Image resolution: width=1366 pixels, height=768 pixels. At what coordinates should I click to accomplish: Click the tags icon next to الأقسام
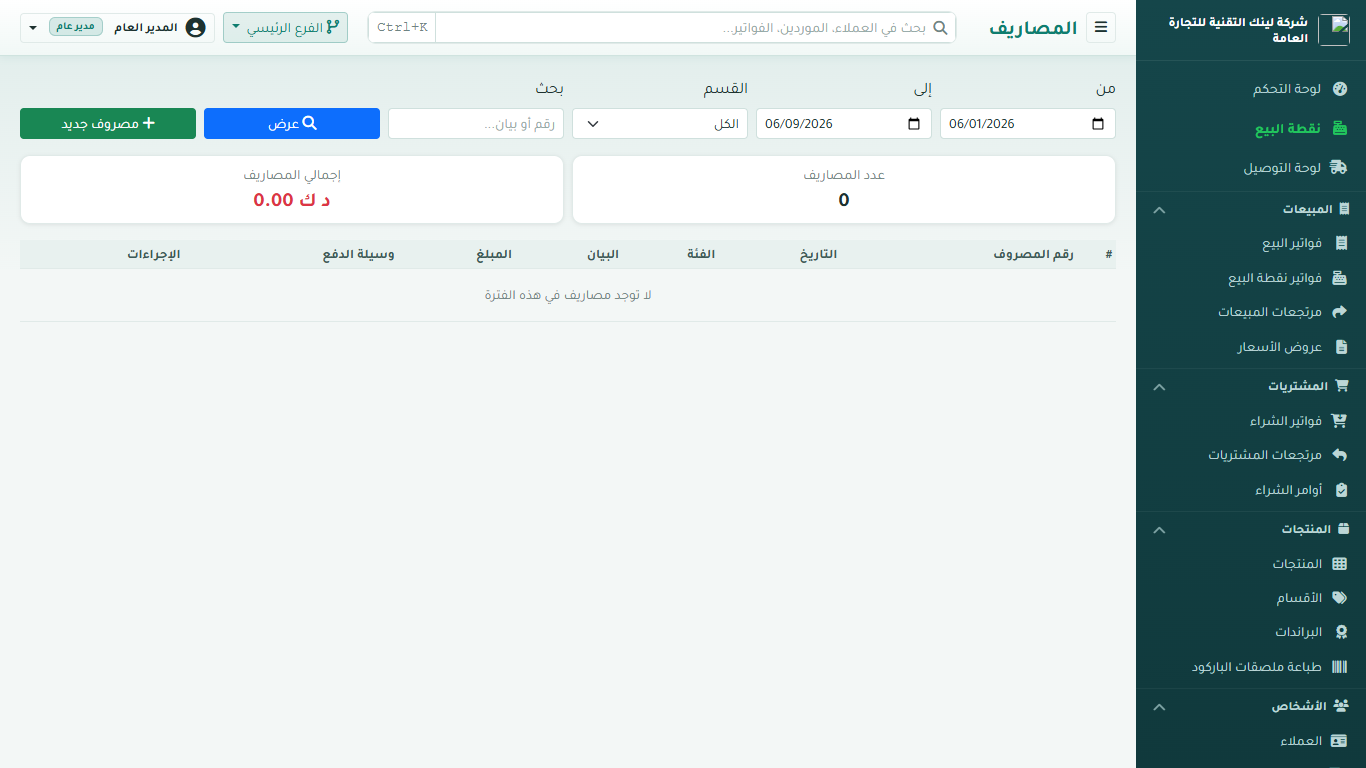pos(1340,598)
